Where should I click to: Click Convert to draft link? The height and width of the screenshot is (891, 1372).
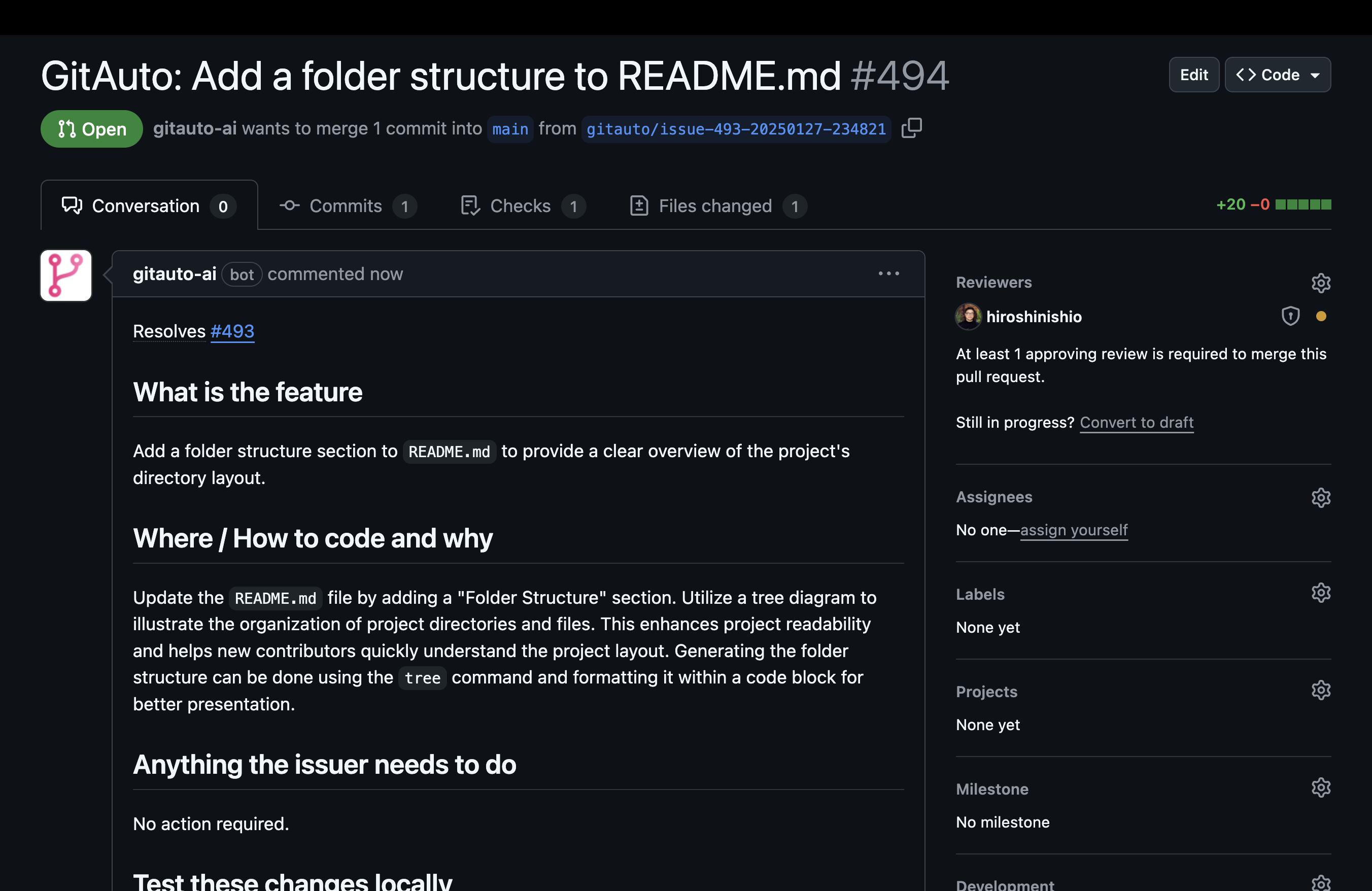pos(1136,421)
